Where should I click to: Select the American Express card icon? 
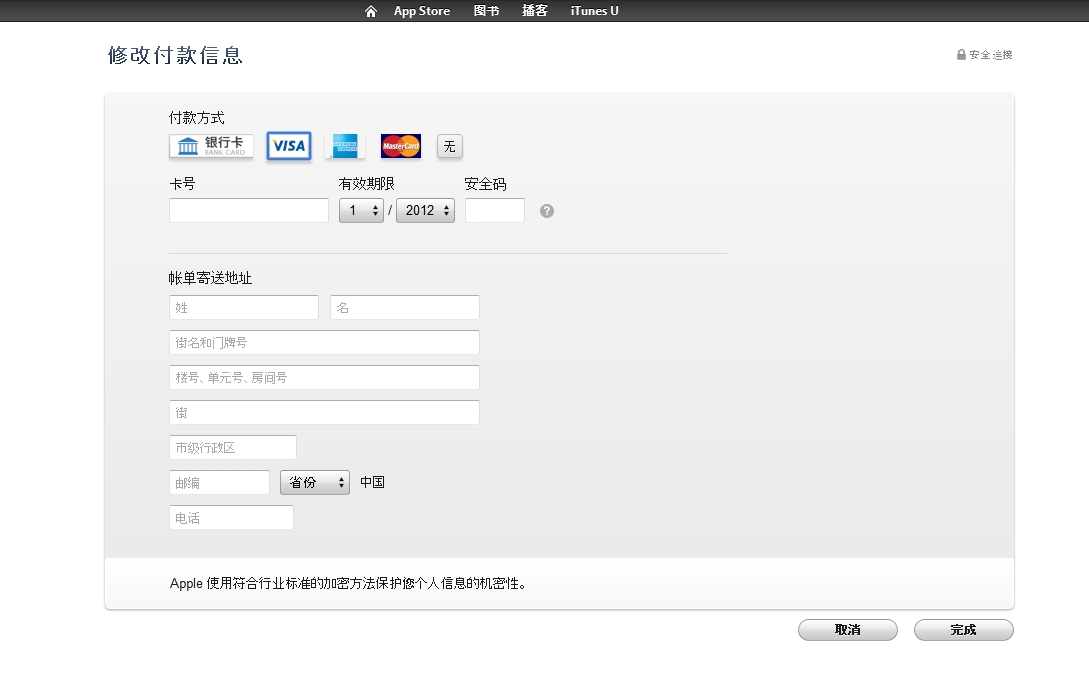[345, 146]
